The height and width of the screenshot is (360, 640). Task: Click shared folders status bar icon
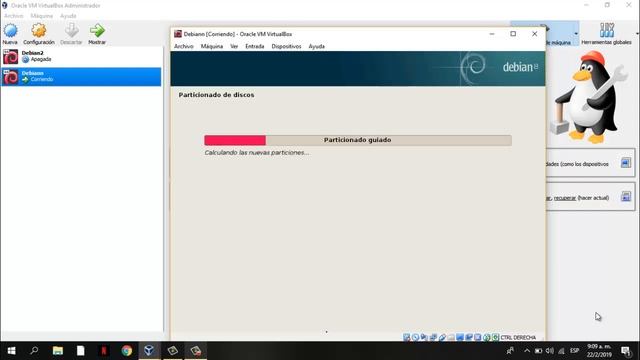coord(451,338)
